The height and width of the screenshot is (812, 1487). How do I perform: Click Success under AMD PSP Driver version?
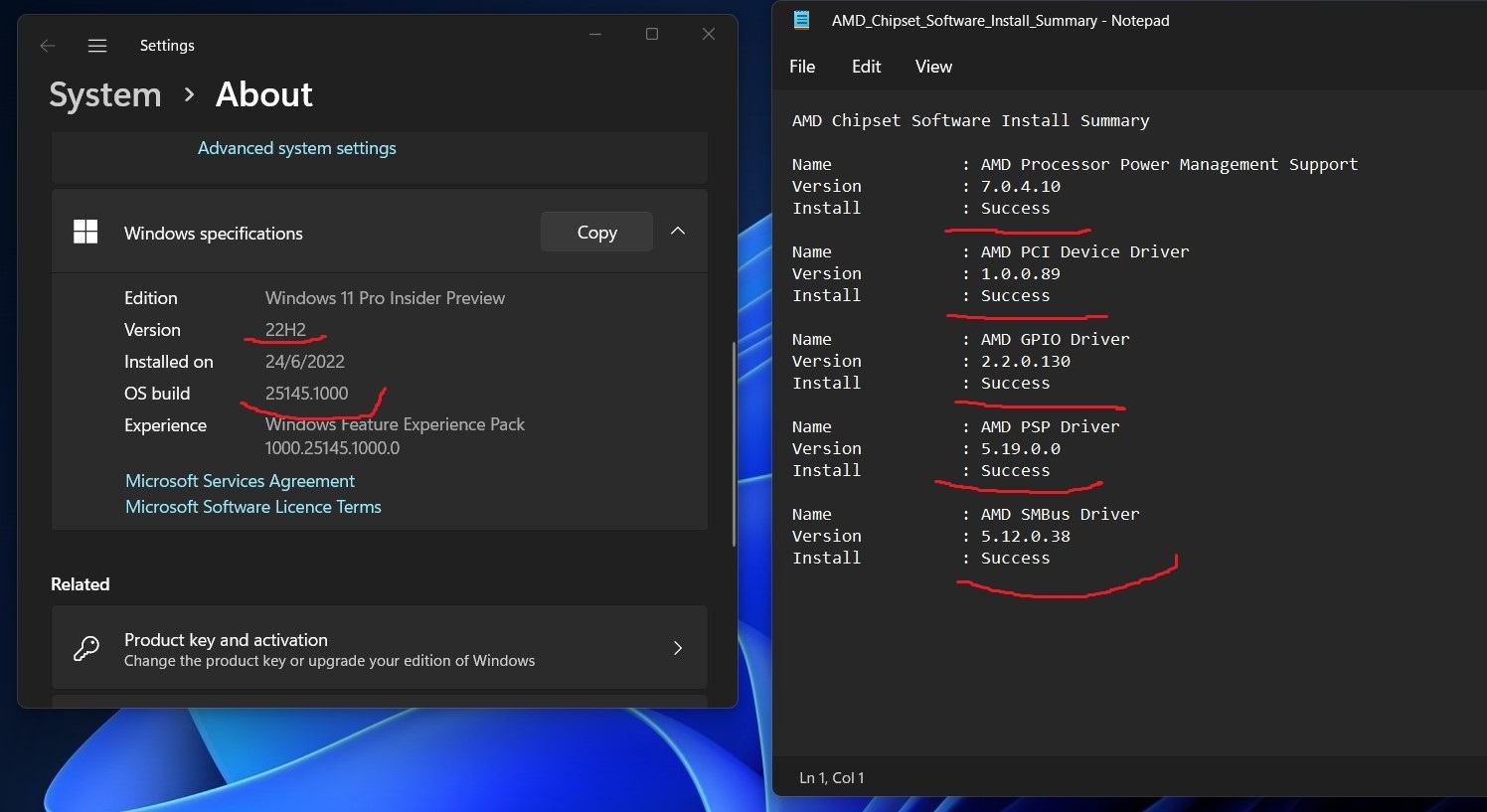[x=1015, y=470]
